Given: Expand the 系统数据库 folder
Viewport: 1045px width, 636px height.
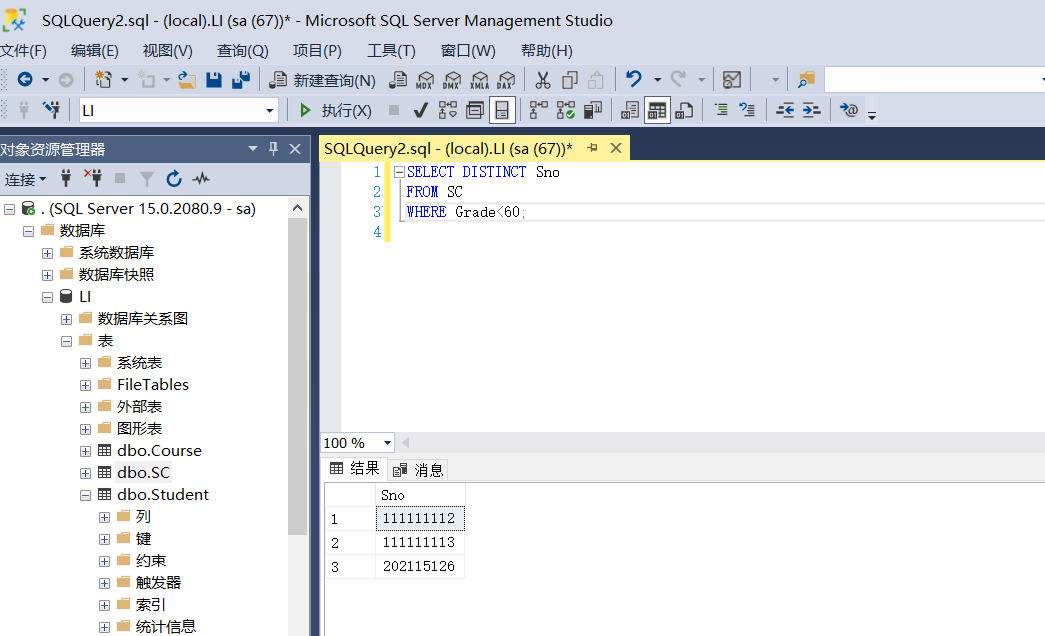Looking at the screenshot, I should pos(47,253).
